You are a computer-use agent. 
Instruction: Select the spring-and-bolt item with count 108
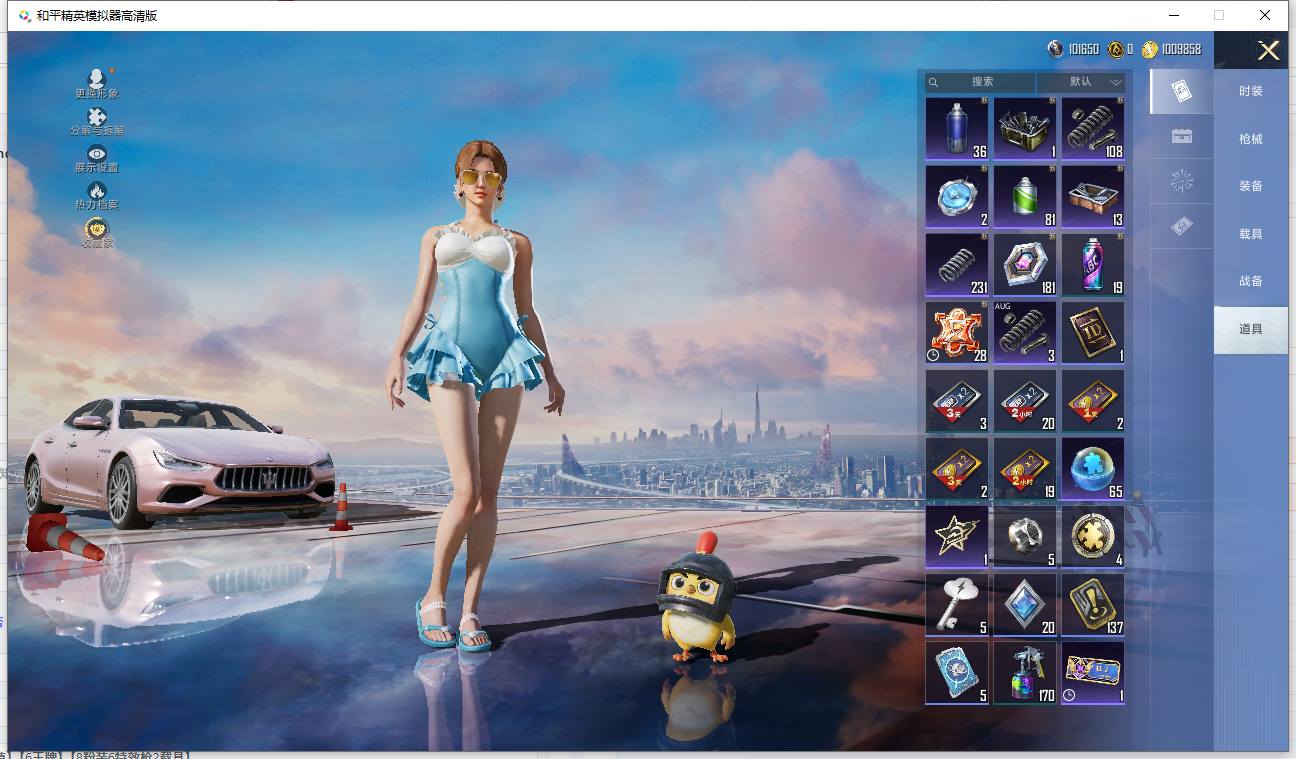(1093, 129)
